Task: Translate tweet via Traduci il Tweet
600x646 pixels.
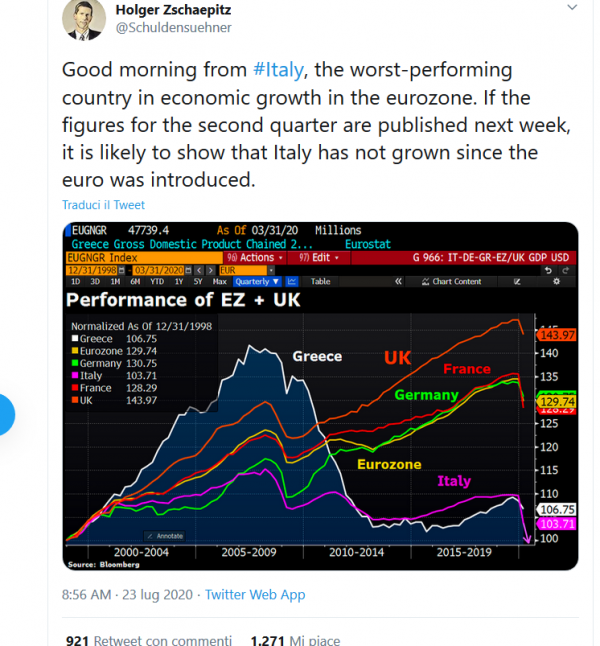Action: click(x=103, y=205)
